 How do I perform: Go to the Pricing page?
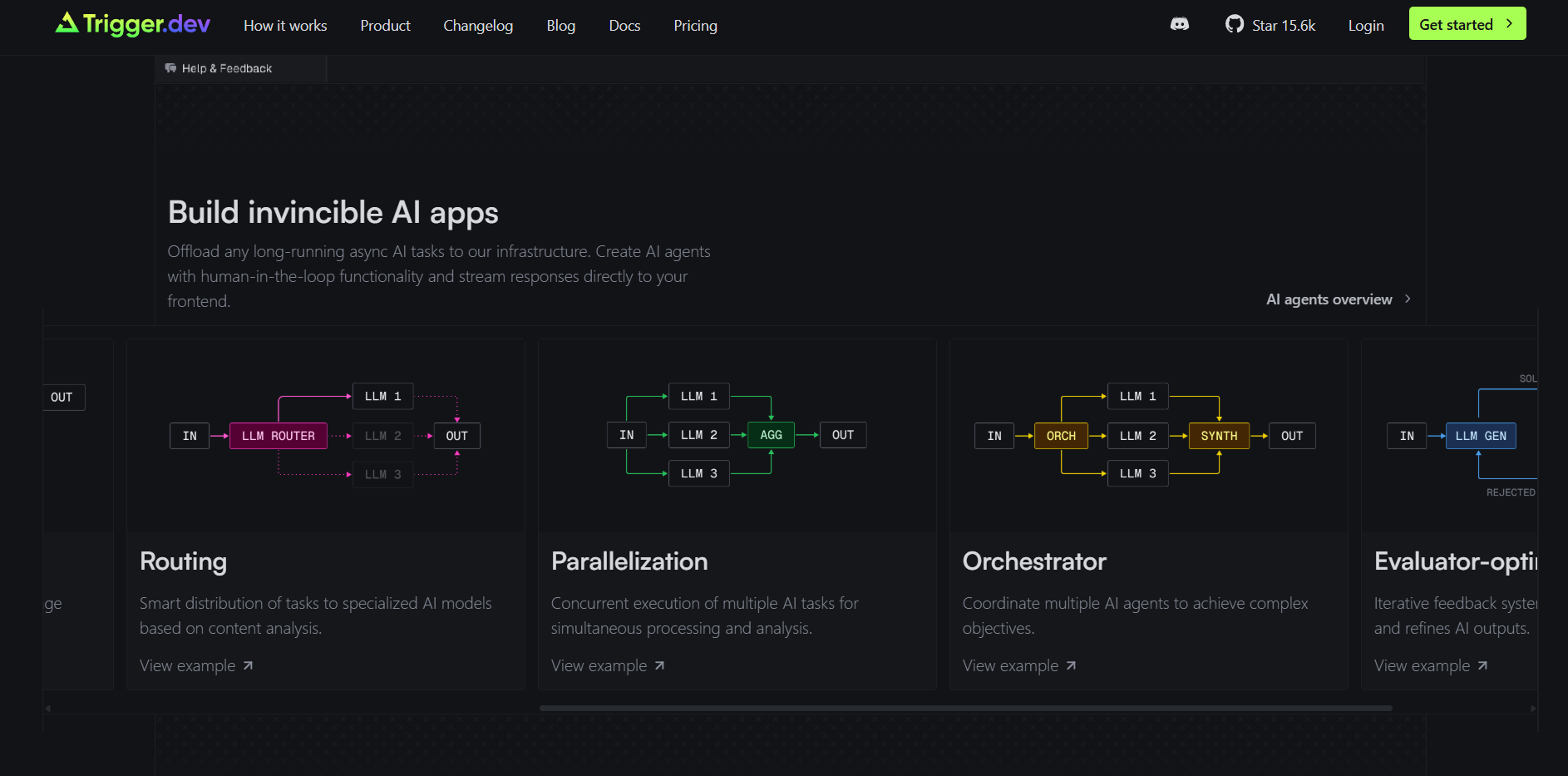pos(695,26)
